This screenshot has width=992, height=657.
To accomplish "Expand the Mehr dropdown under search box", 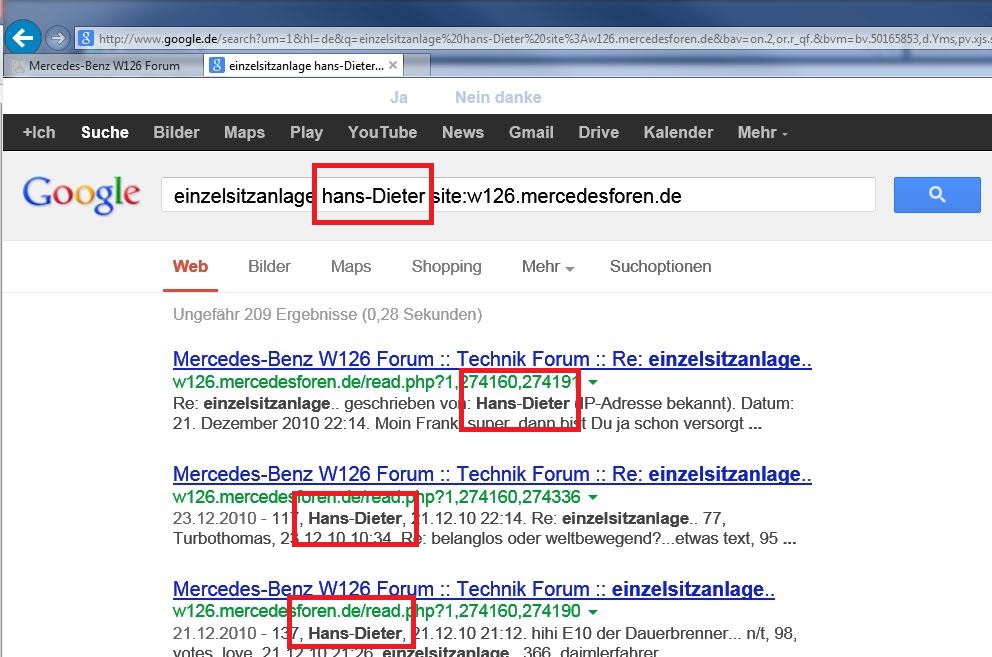I will (547, 266).
